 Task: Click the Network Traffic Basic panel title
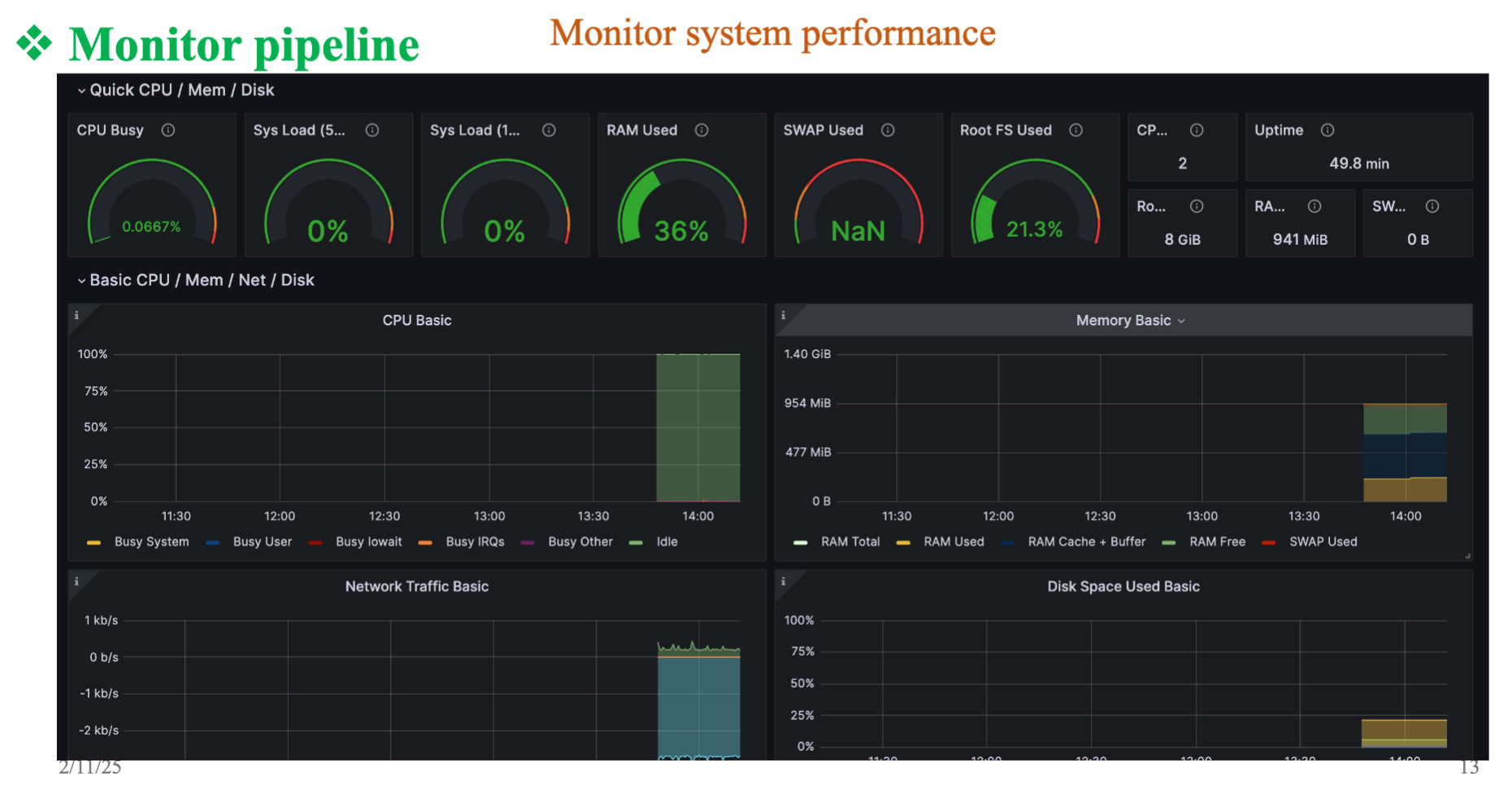pos(416,586)
